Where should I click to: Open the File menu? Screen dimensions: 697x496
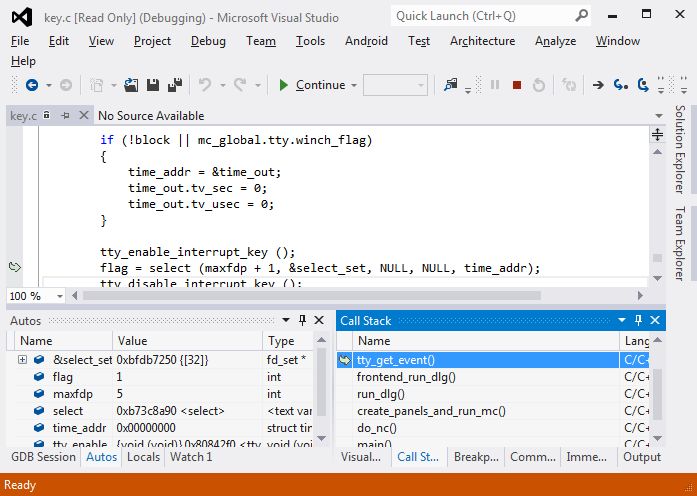[20, 41]
